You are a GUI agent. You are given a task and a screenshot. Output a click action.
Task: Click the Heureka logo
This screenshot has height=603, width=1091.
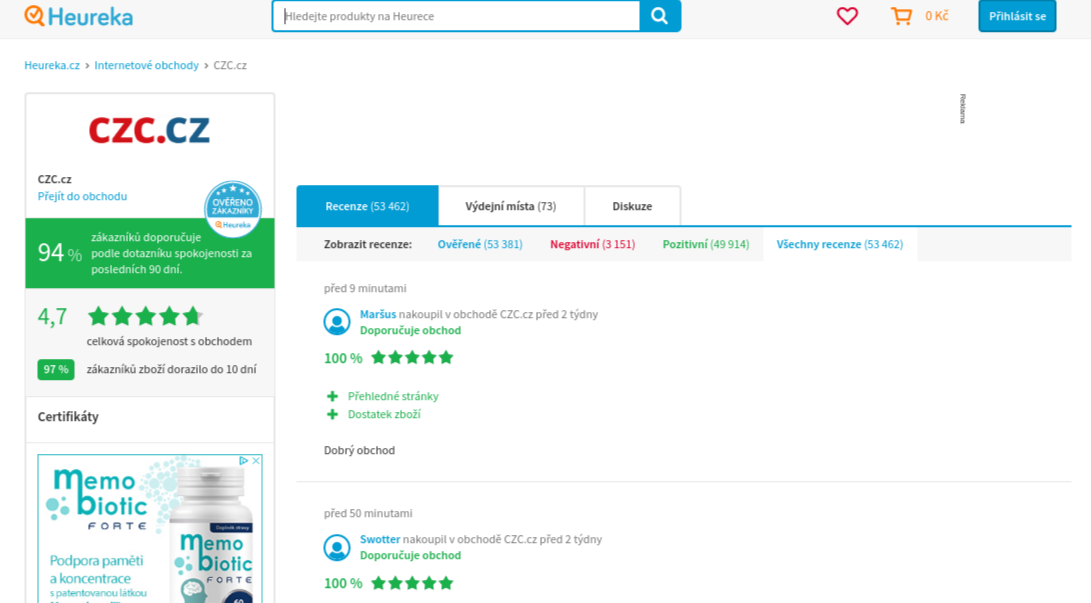pos(79,16)
